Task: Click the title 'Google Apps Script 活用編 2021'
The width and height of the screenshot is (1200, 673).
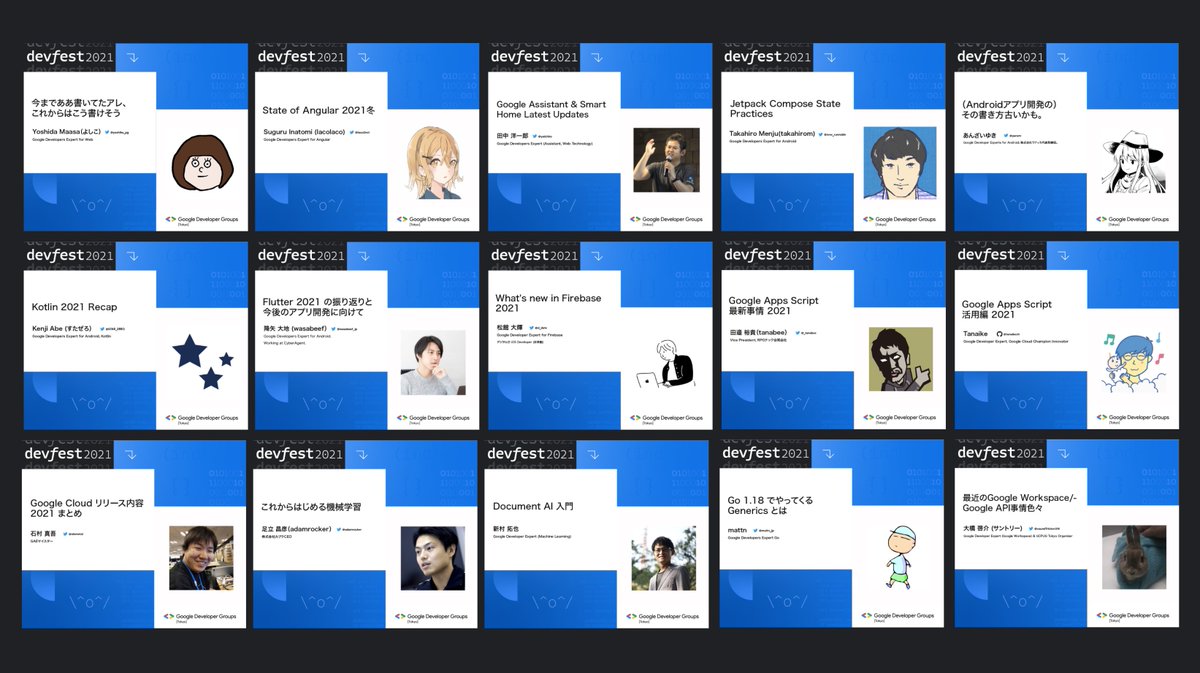Action: 1006,310
